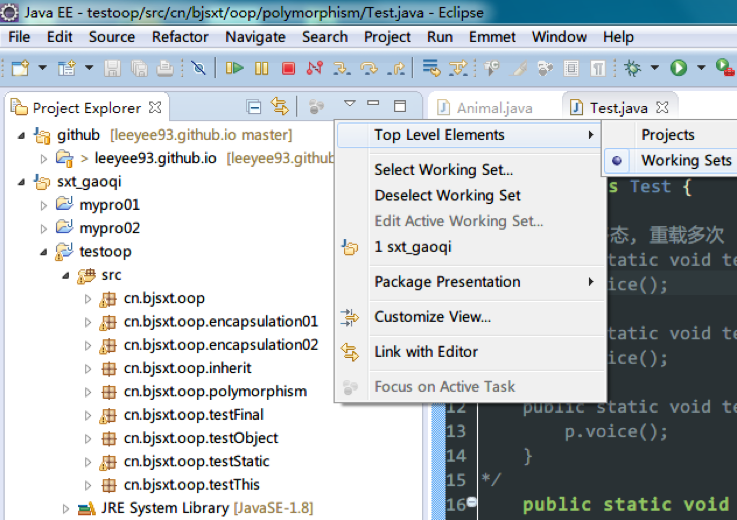Choose Projects as top level elements
This screenshot has height=520, width=737.
[670, 135]
